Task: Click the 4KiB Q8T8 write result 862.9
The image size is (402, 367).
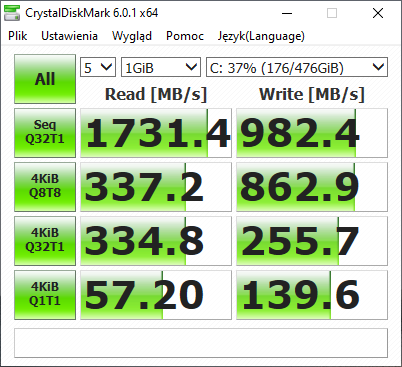Action: 312,187
